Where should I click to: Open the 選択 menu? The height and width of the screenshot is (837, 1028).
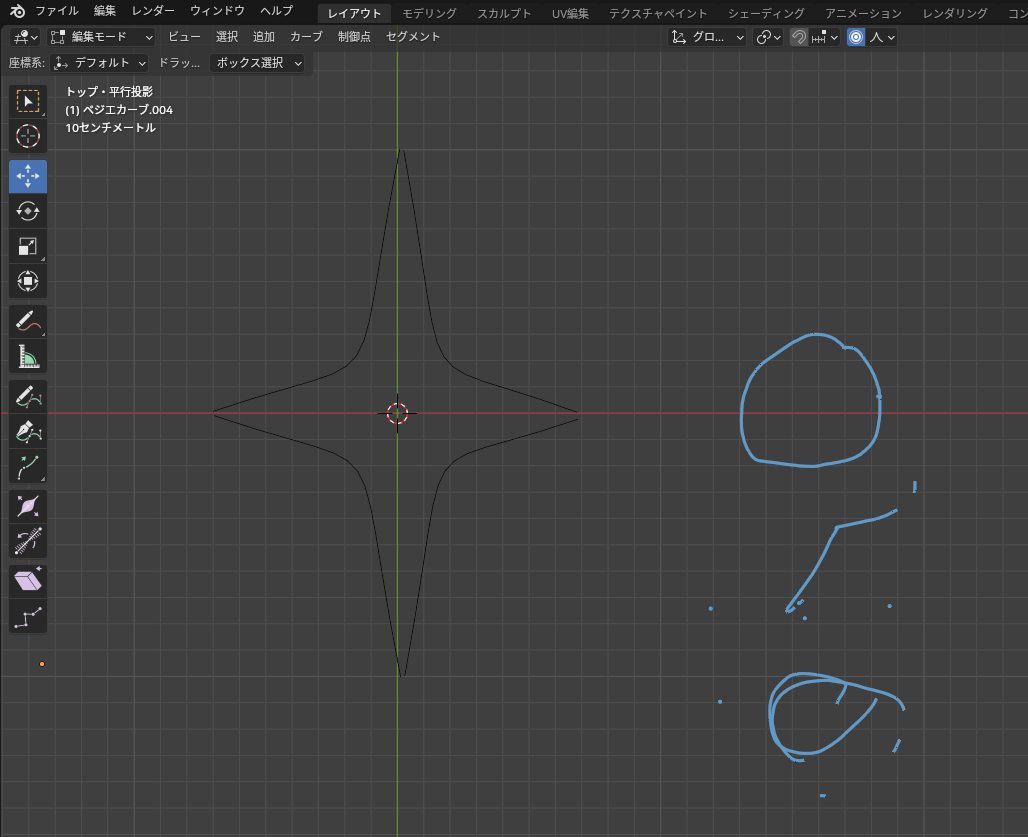pos(227,37)
